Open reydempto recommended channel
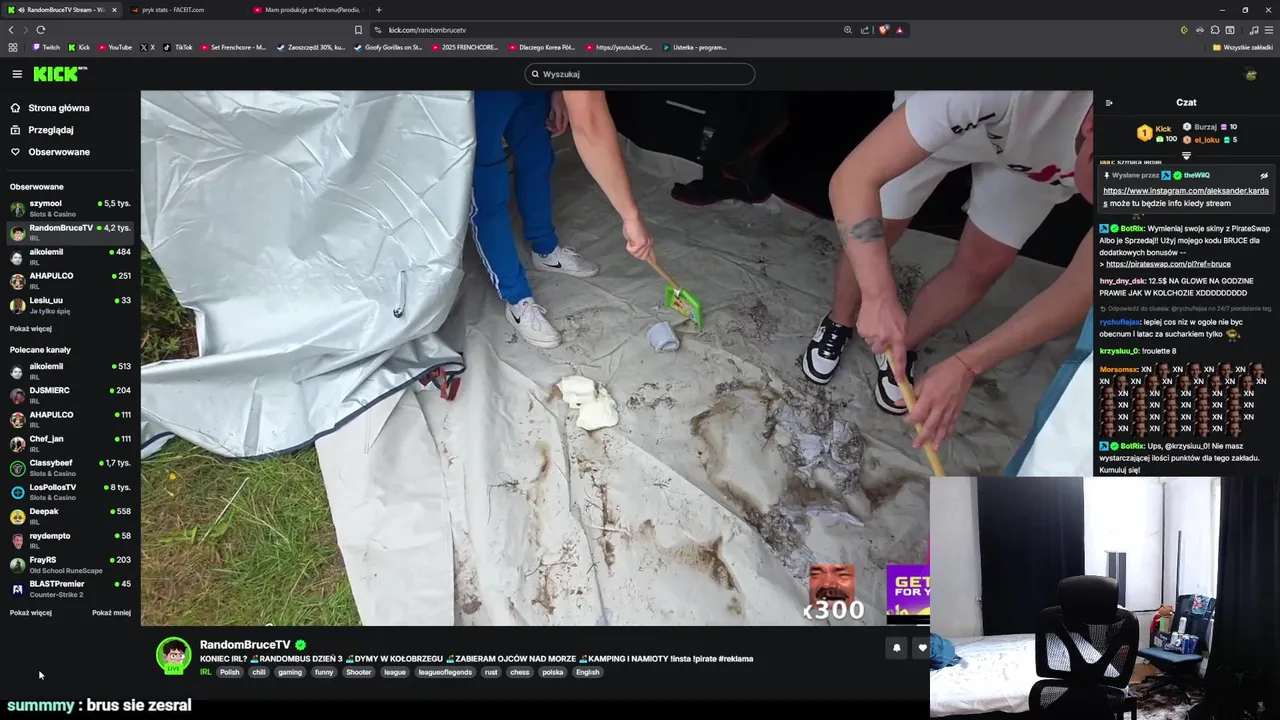1280x720 pixels. (x=70, y=540)
